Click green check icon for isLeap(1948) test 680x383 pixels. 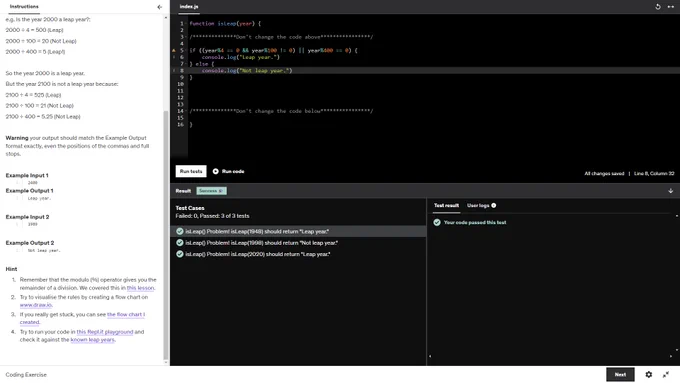[180, 232]
